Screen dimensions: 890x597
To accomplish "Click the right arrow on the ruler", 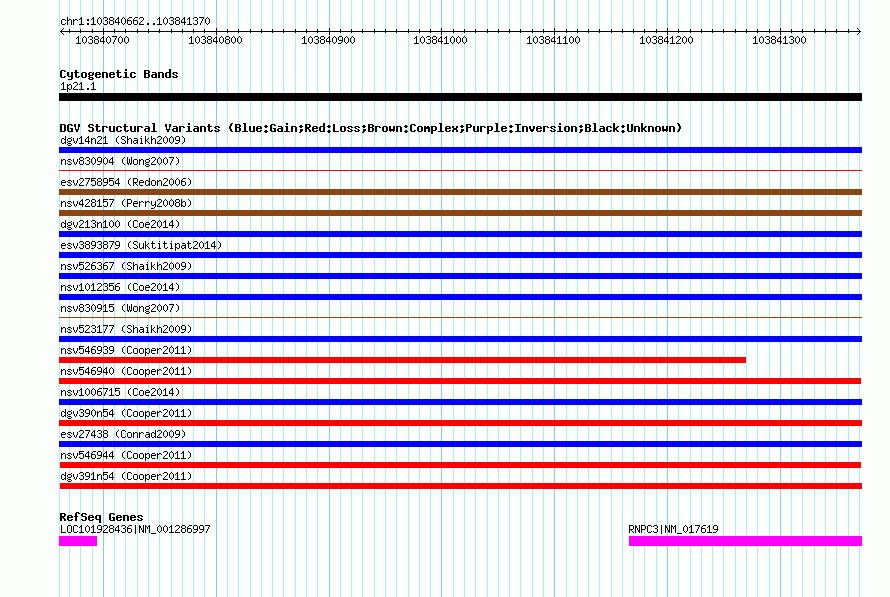I will click(859, 32).
